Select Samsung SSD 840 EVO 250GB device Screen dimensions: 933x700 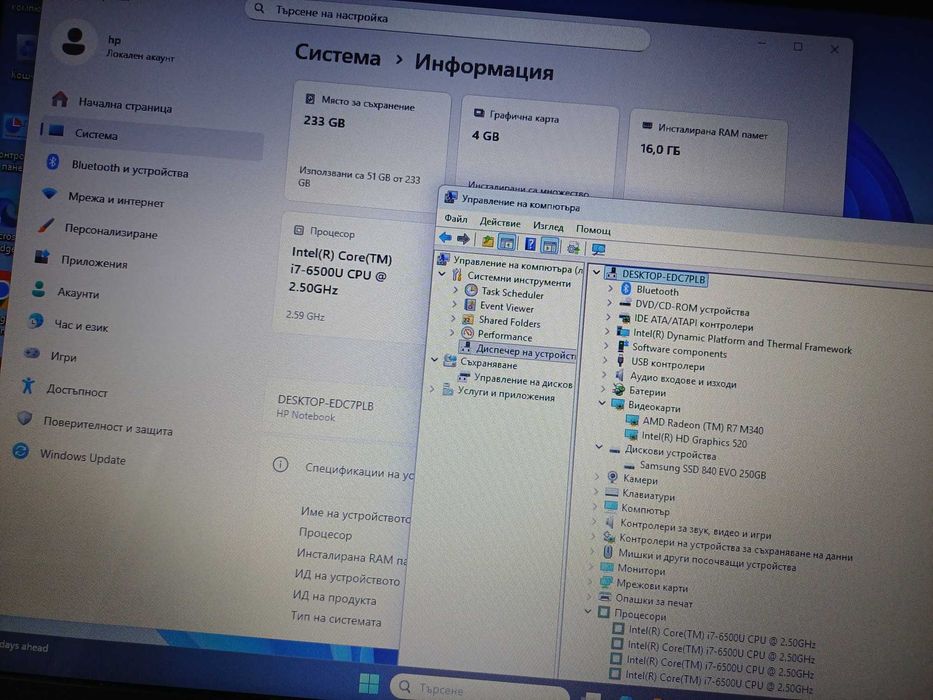point(694,469)
